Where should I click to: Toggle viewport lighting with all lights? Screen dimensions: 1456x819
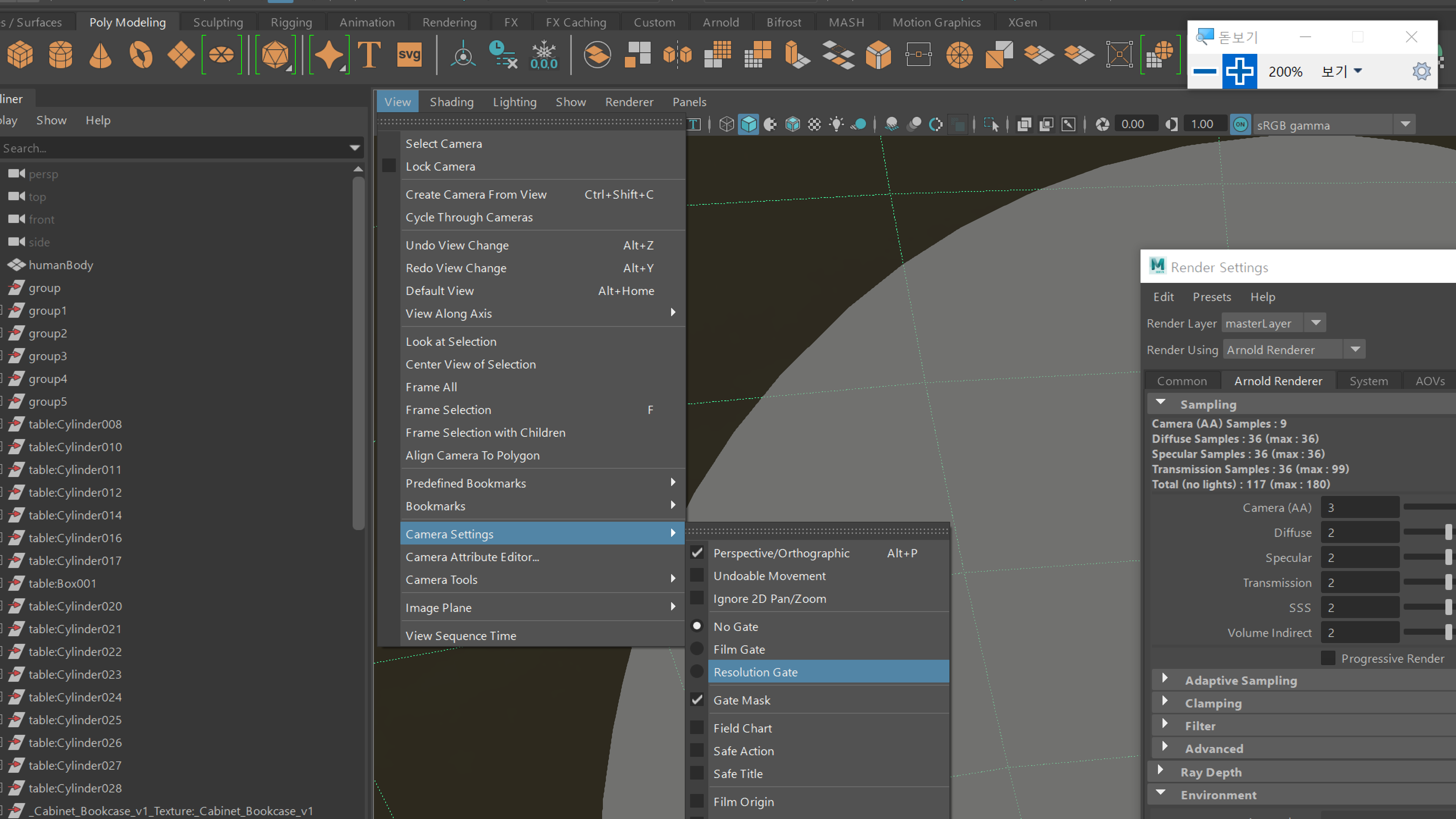[x=836, y=124]
